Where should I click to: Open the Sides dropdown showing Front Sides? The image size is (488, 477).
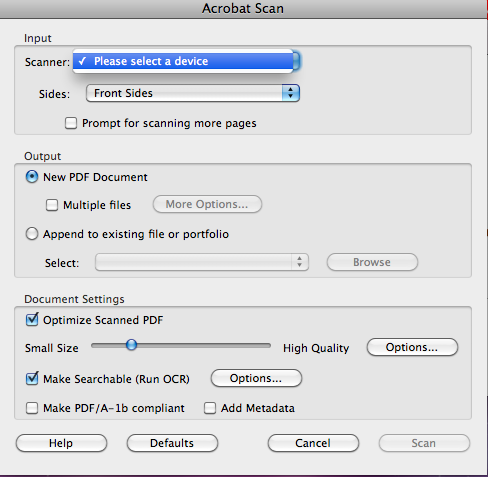[193, 93]
